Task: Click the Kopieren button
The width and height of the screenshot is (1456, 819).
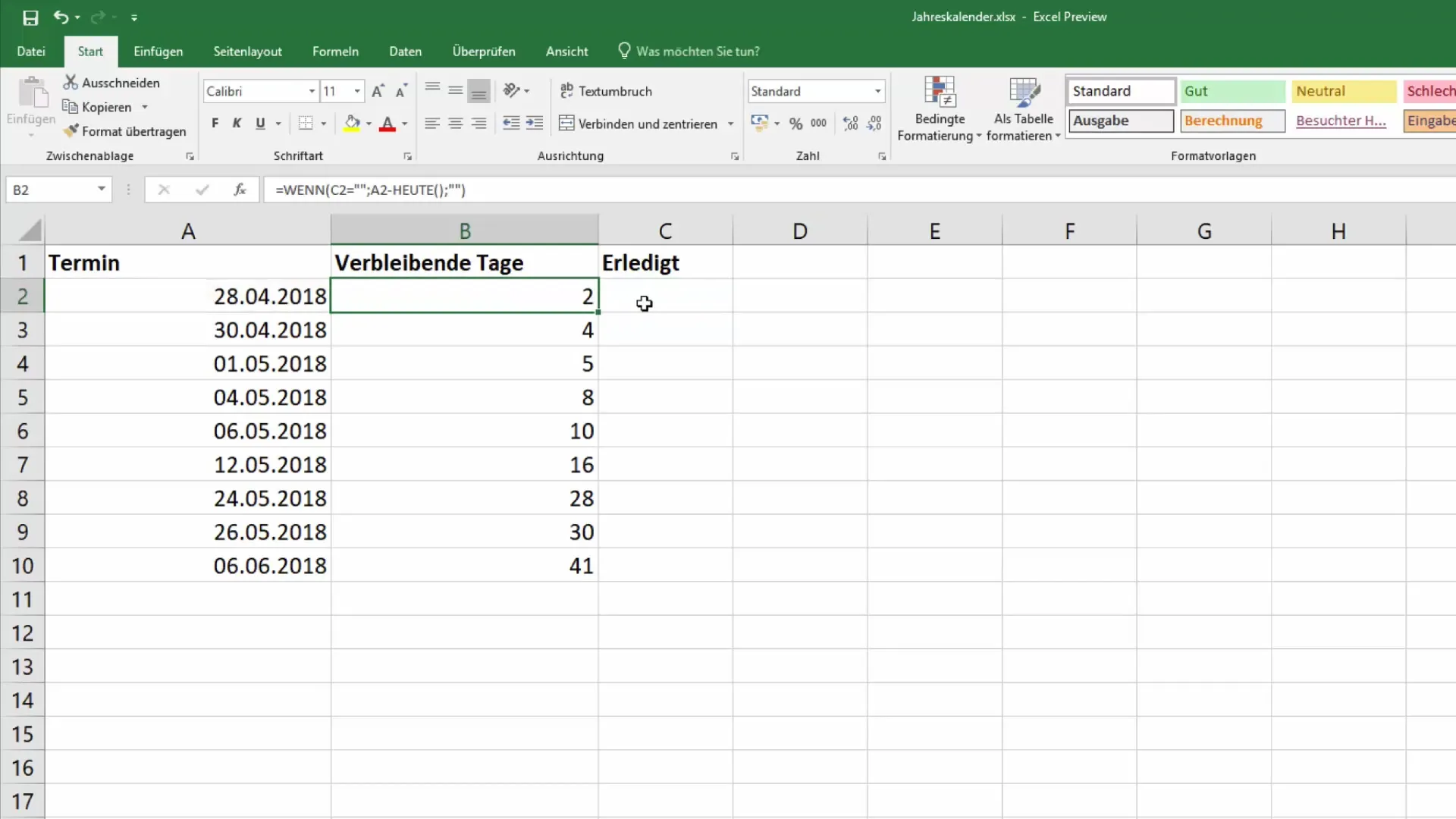Action: tap(97, 107)
